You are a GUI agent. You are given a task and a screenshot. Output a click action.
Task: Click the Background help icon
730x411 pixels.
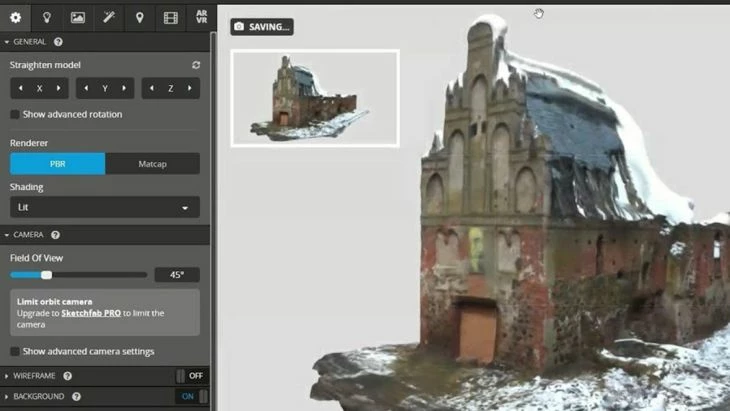pos(76,397)
